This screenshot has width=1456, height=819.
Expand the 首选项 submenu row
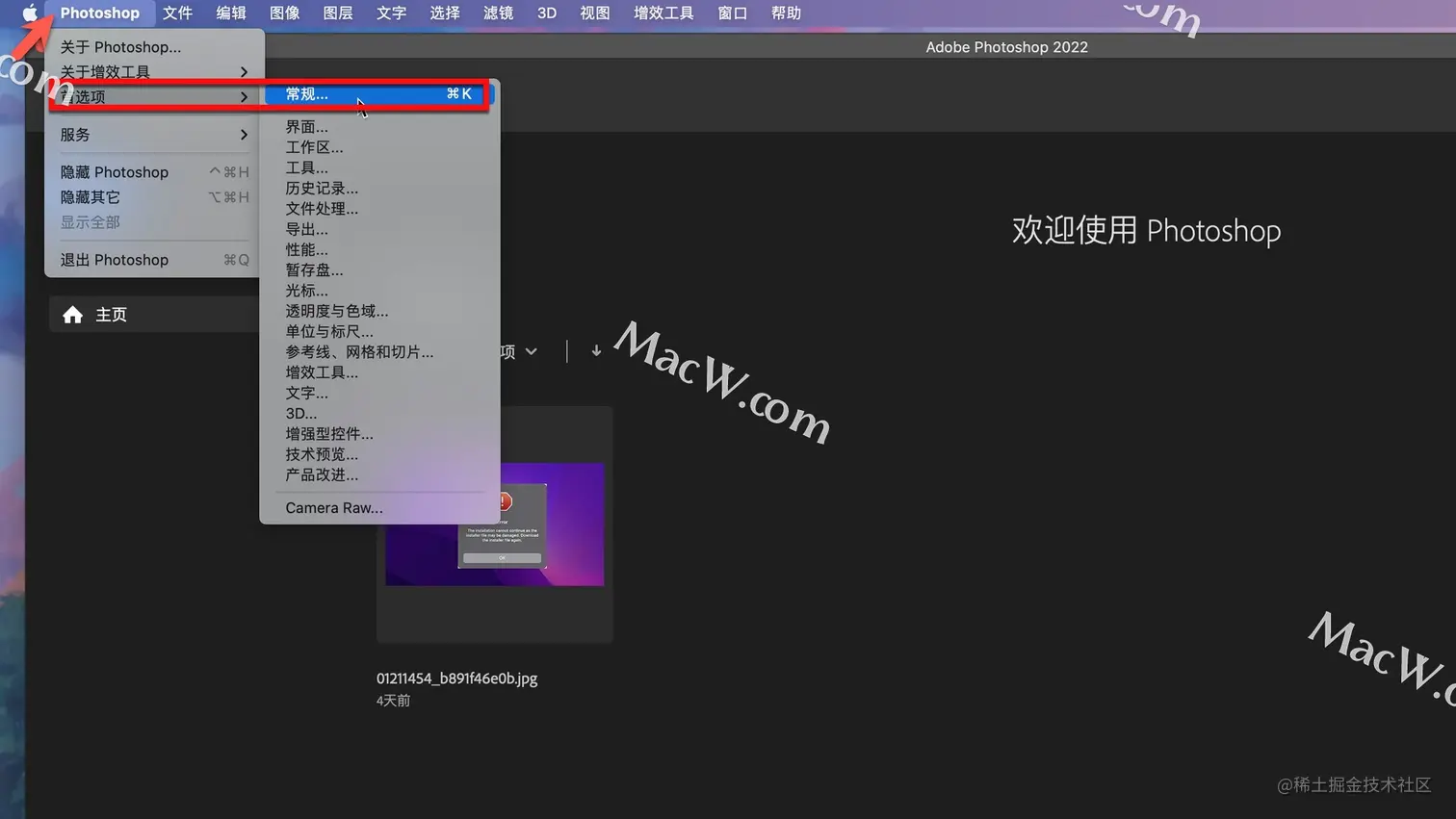(154, 97)
